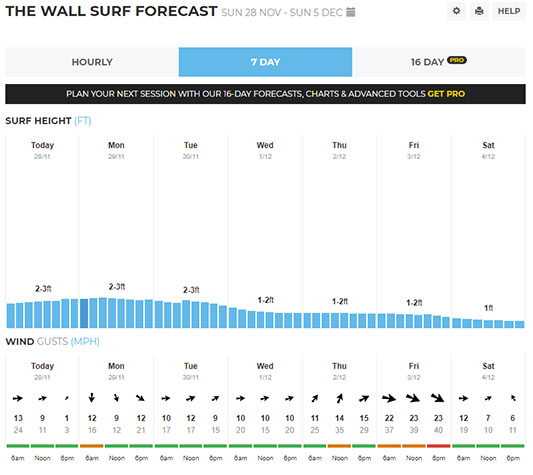Open the HELP button
The height and width of the screenshot is (475, 533).
point(509,11)
